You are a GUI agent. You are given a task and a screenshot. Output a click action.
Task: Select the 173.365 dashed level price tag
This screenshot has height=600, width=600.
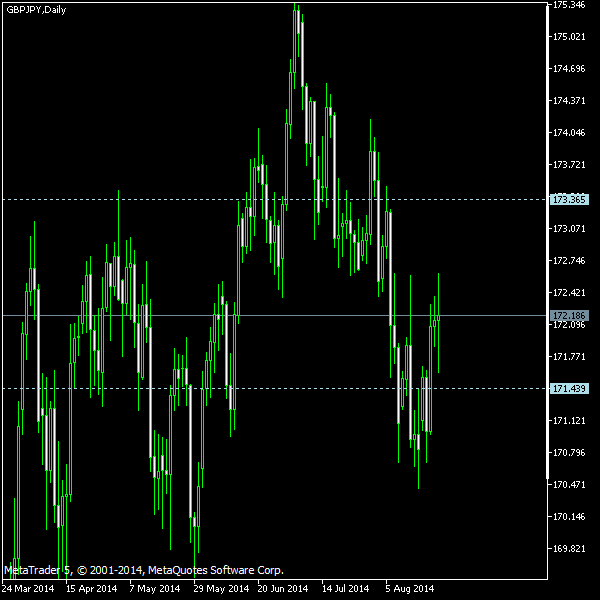coord(569,199)
